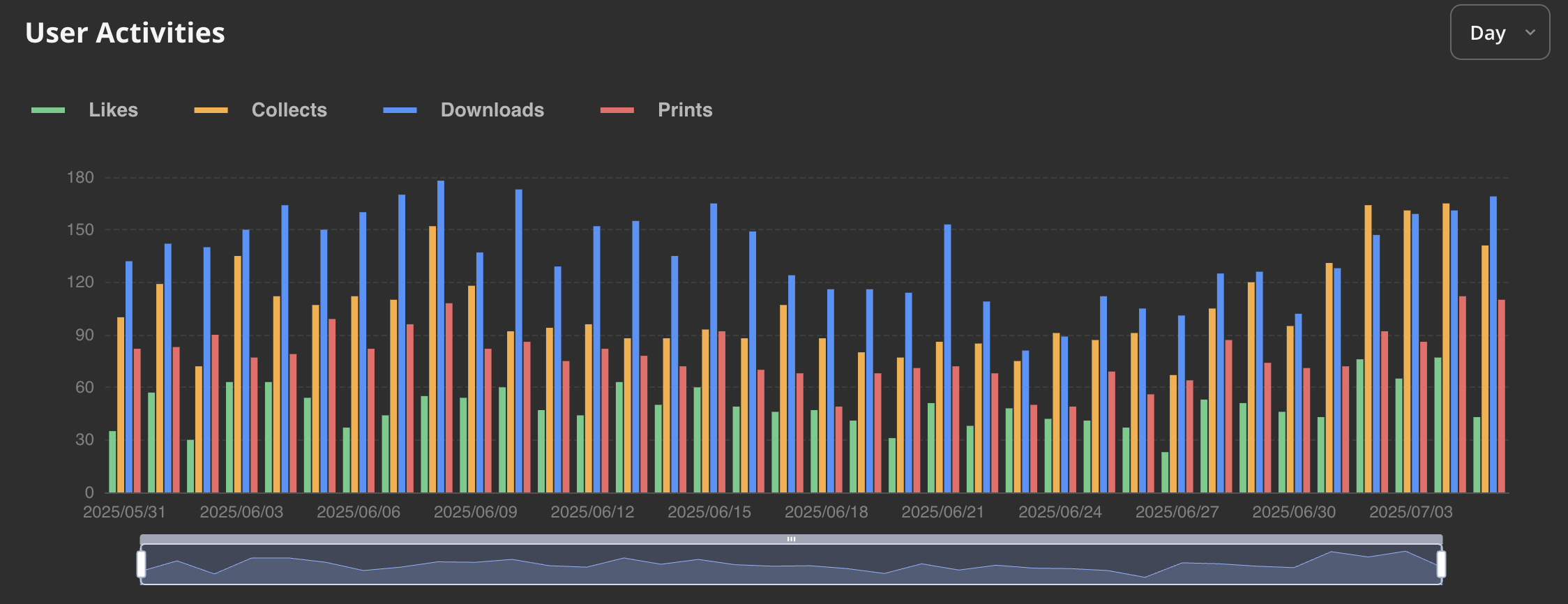This screenshot has height=604, width=1568.
Task: Click the 2025/06/09 axis label
Action: click(x=476, y=512)
